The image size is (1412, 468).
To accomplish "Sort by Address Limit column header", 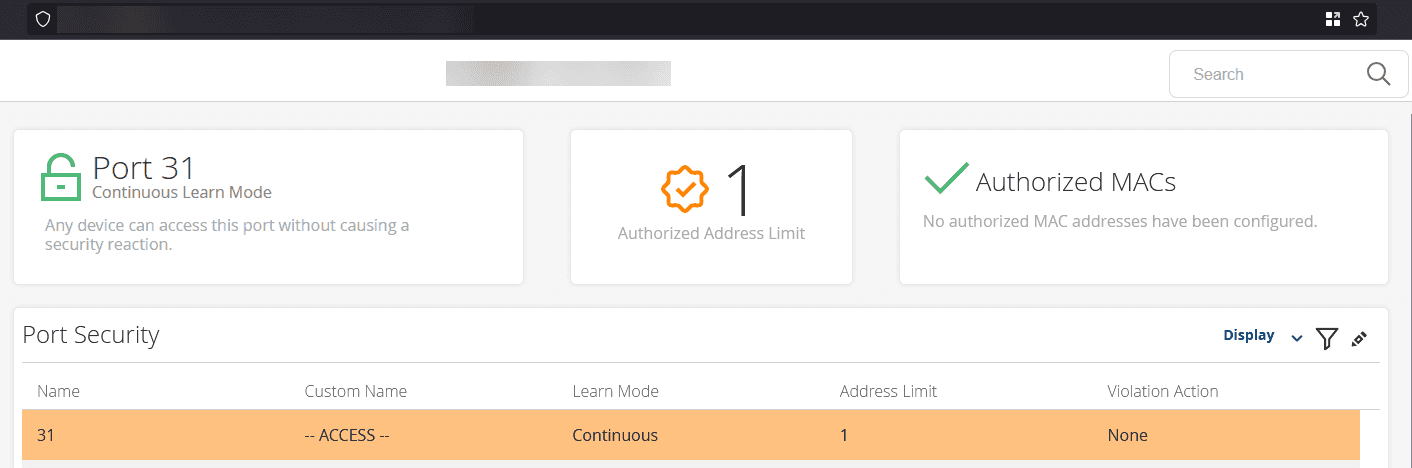I will (888, 391).
